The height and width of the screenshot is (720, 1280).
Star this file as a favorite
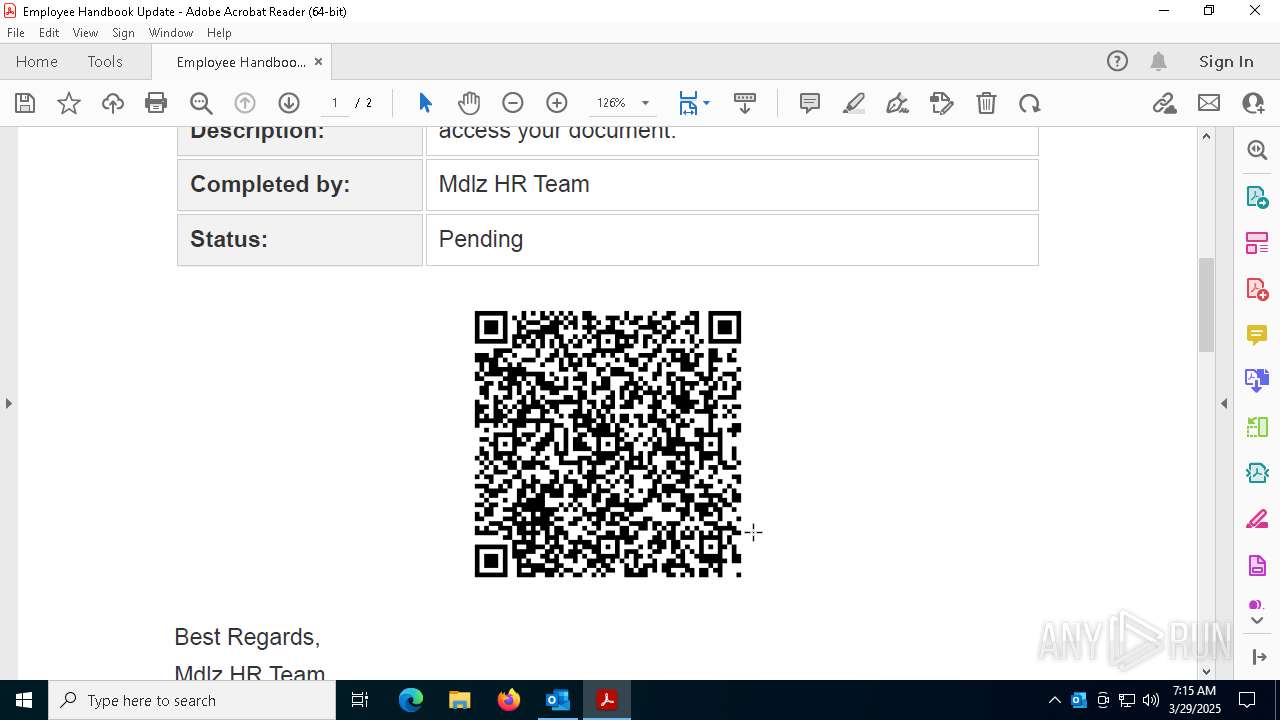[69, 103]
